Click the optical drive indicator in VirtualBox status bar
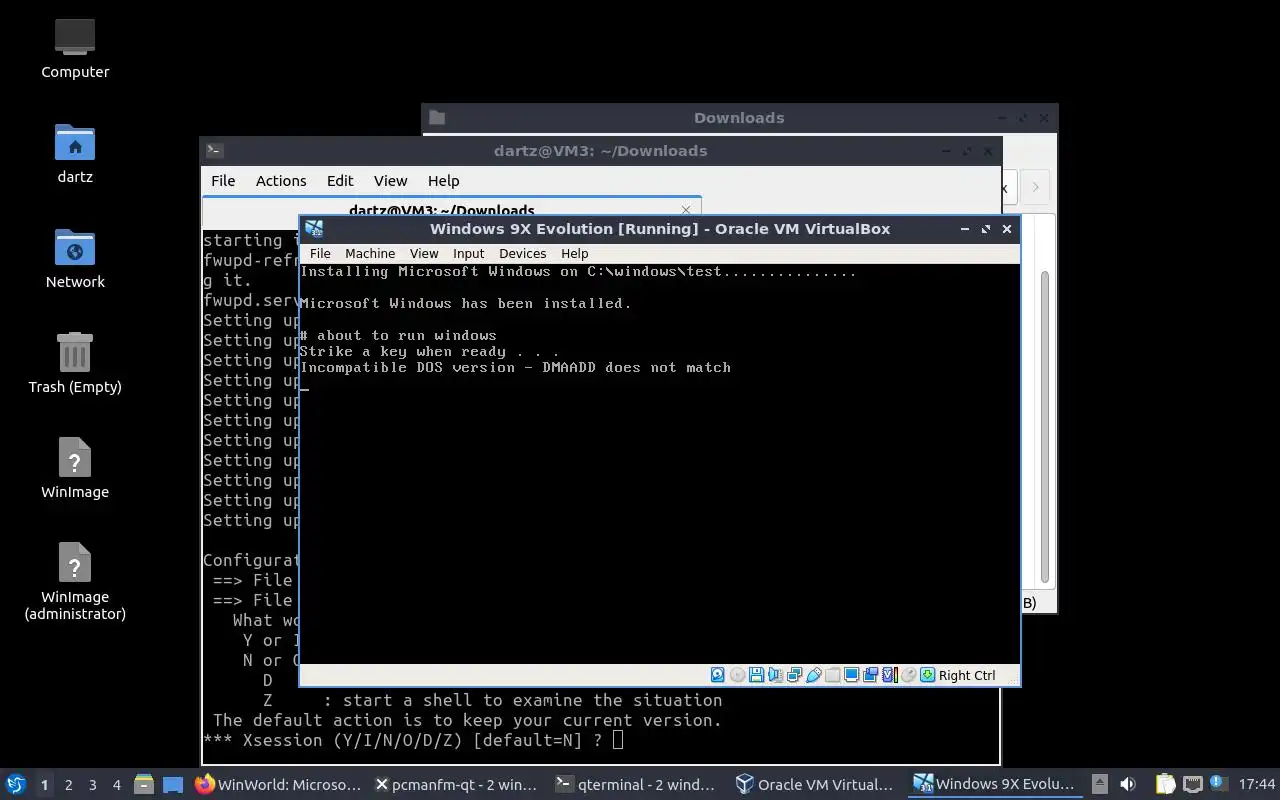Viewport: 1280px width, 800px height. [737, 675]
